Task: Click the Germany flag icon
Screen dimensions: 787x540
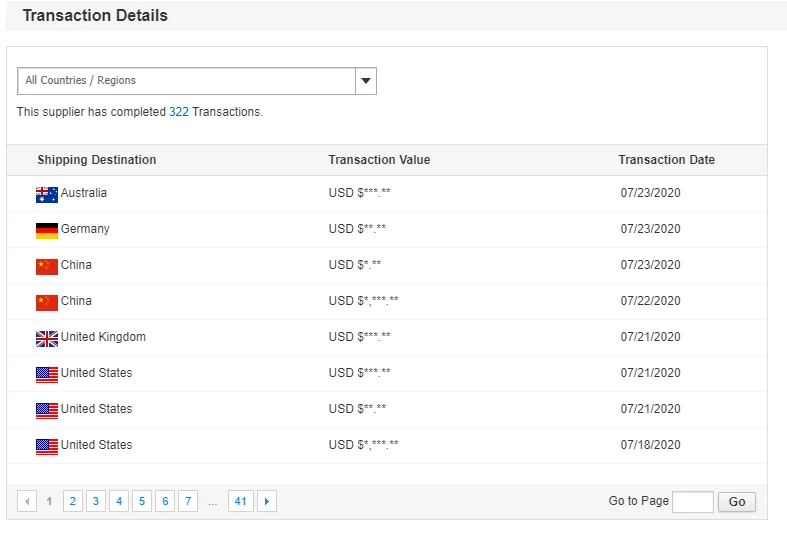Action: click(46, 230)
